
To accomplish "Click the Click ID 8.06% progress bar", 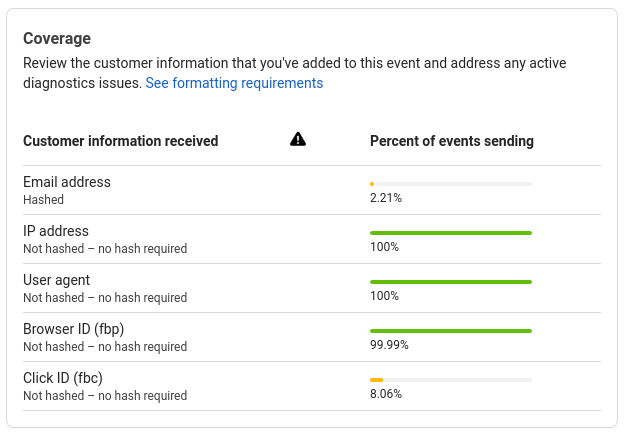I will [x=451, y=380].
